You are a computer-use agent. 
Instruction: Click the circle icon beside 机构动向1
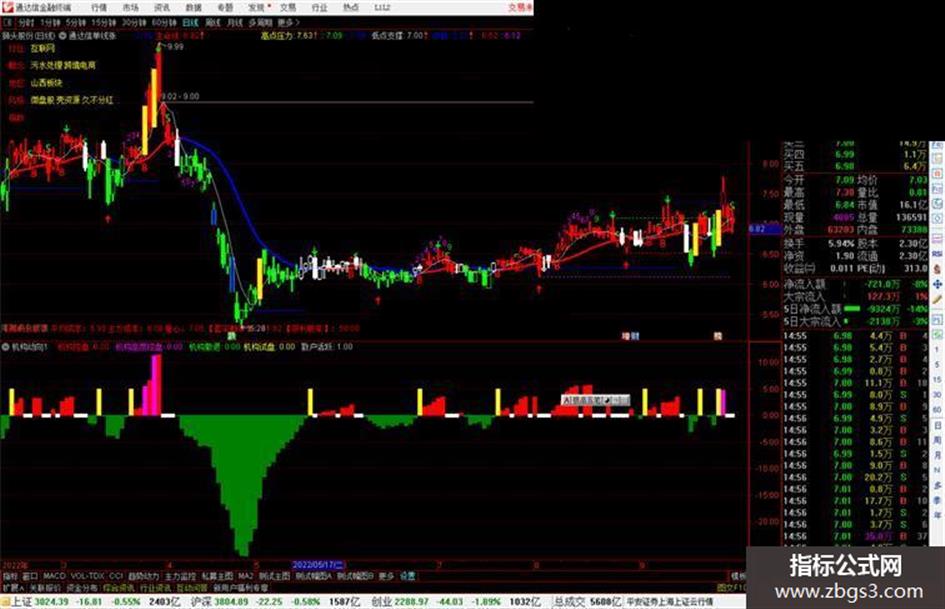tap(5, 347)
